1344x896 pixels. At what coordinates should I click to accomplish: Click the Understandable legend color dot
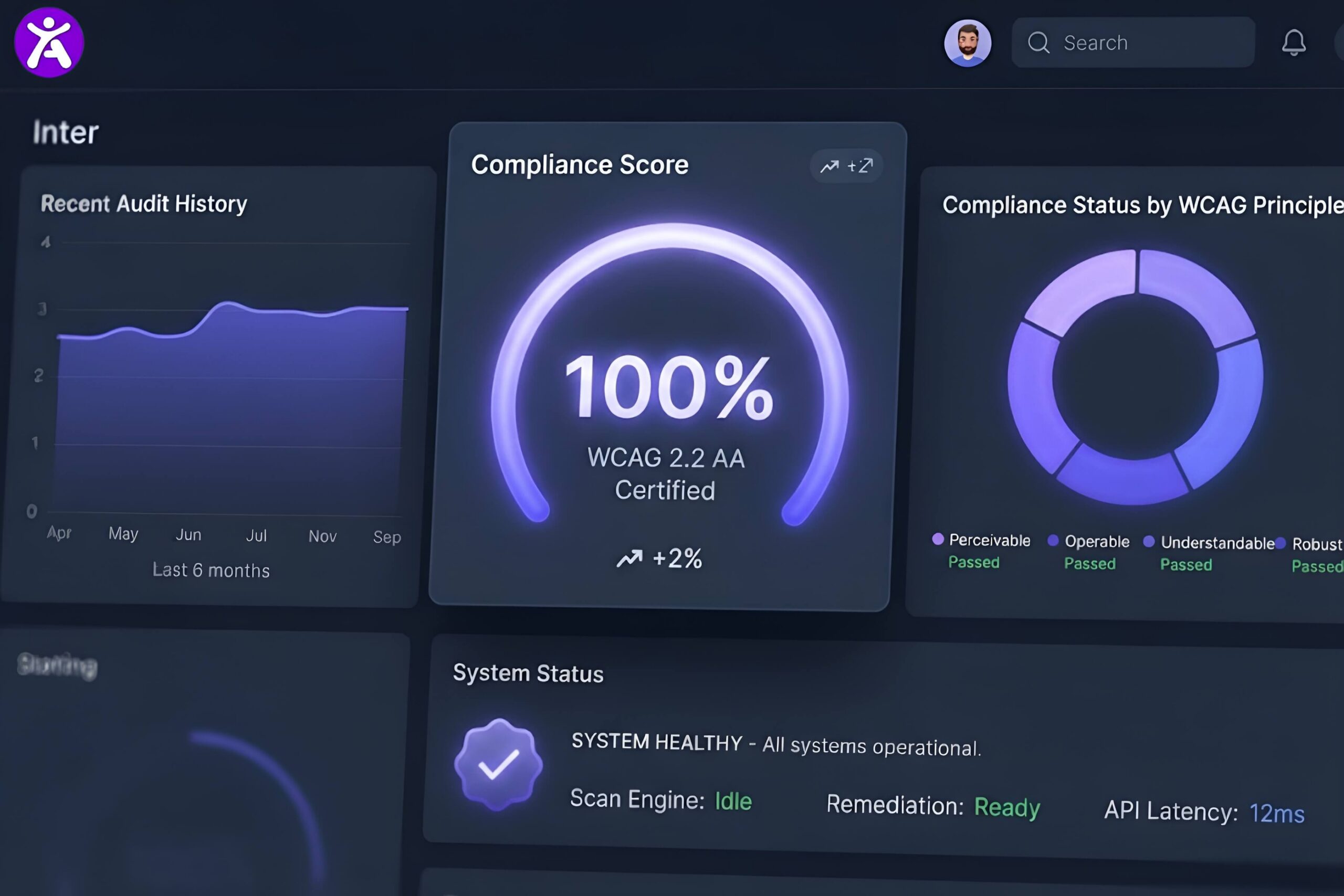tap(1149, 542)
